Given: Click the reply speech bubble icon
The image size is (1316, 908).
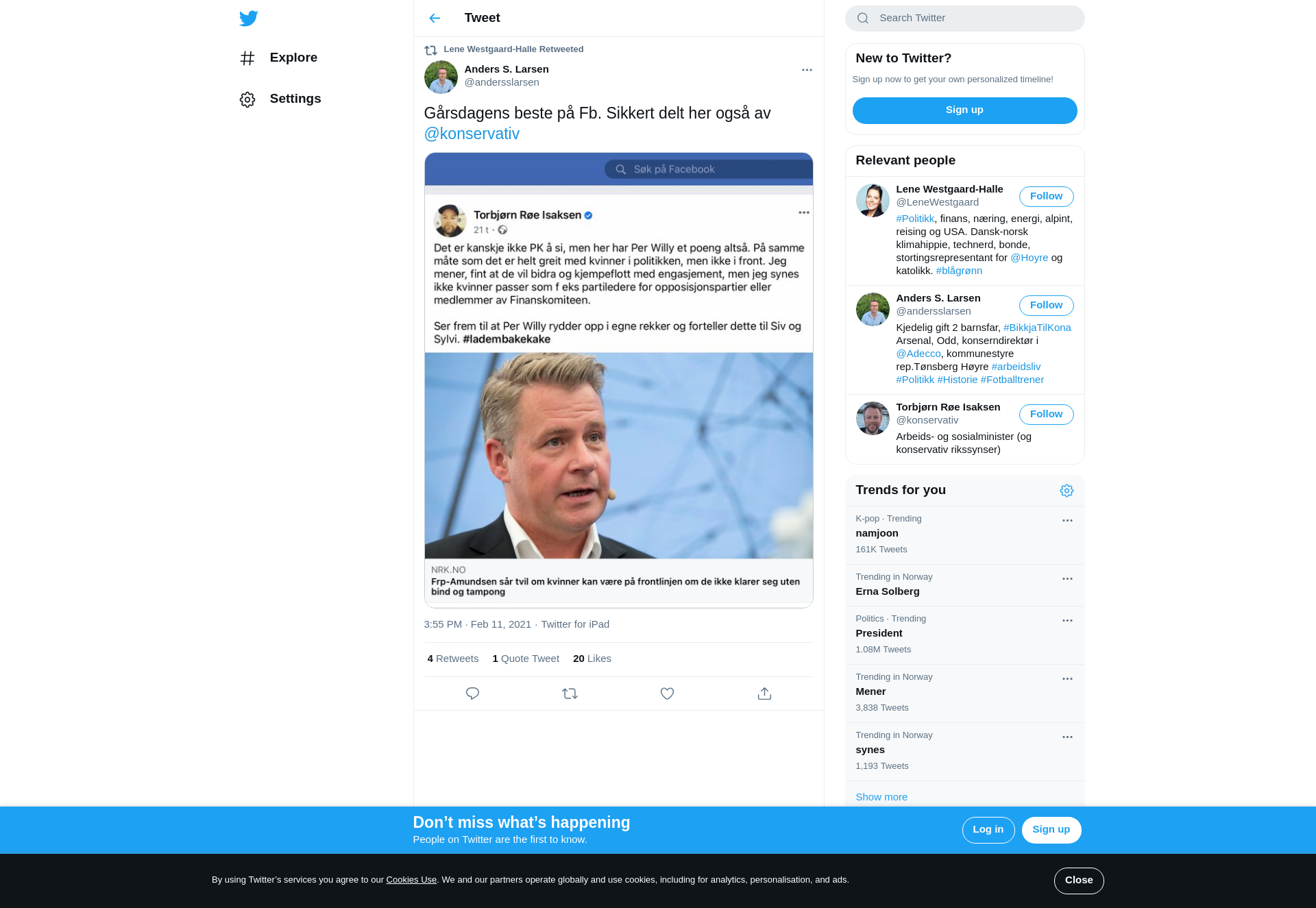Looking at the screenshot, I should click(x=472, y=694).
